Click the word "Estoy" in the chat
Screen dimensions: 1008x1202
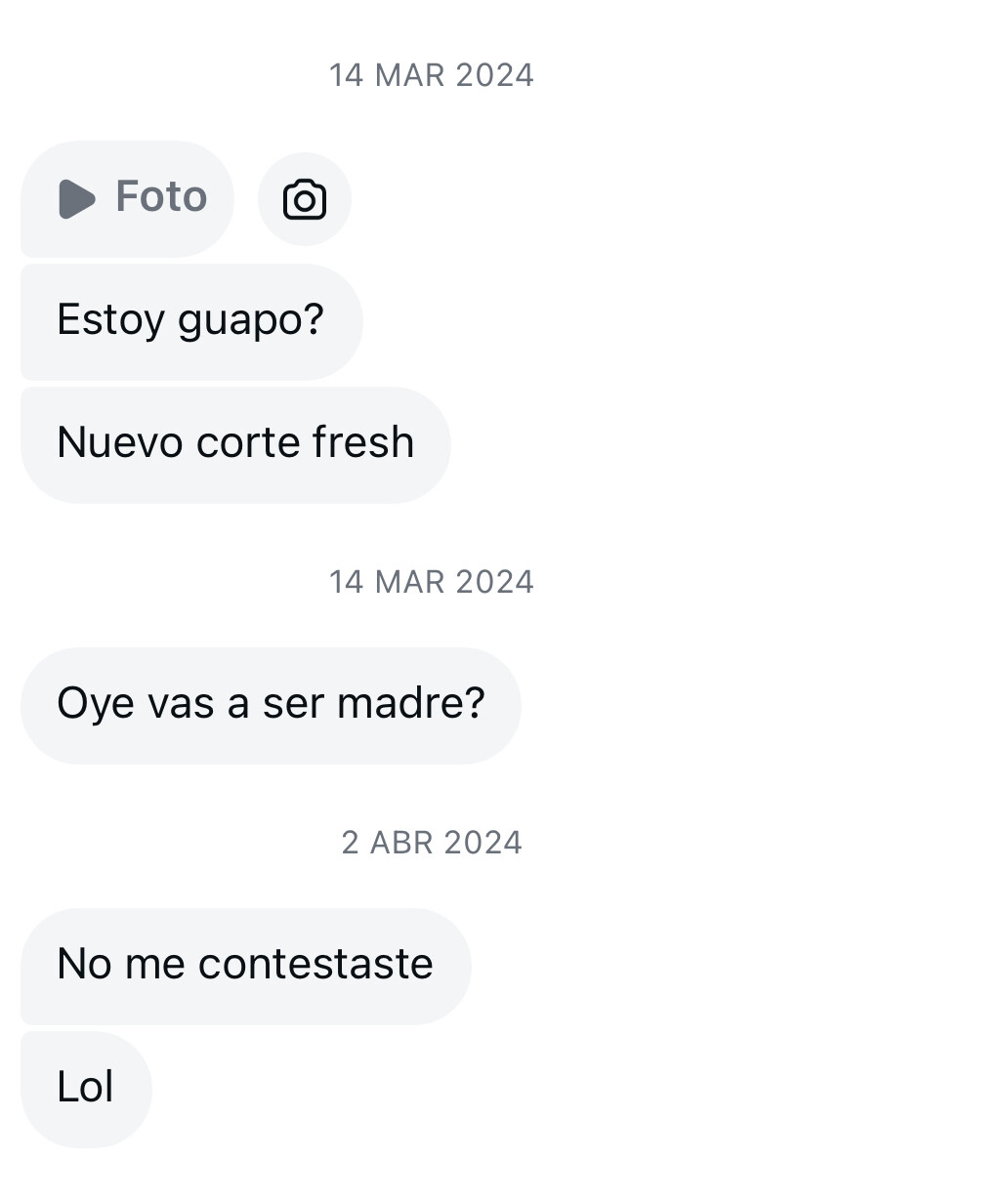(110, 320)
